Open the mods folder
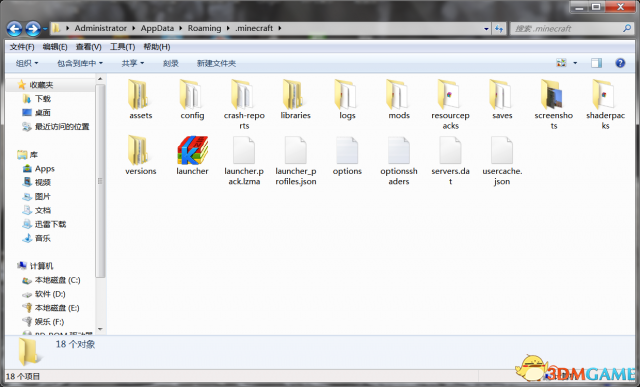 [x=399, y=99]
